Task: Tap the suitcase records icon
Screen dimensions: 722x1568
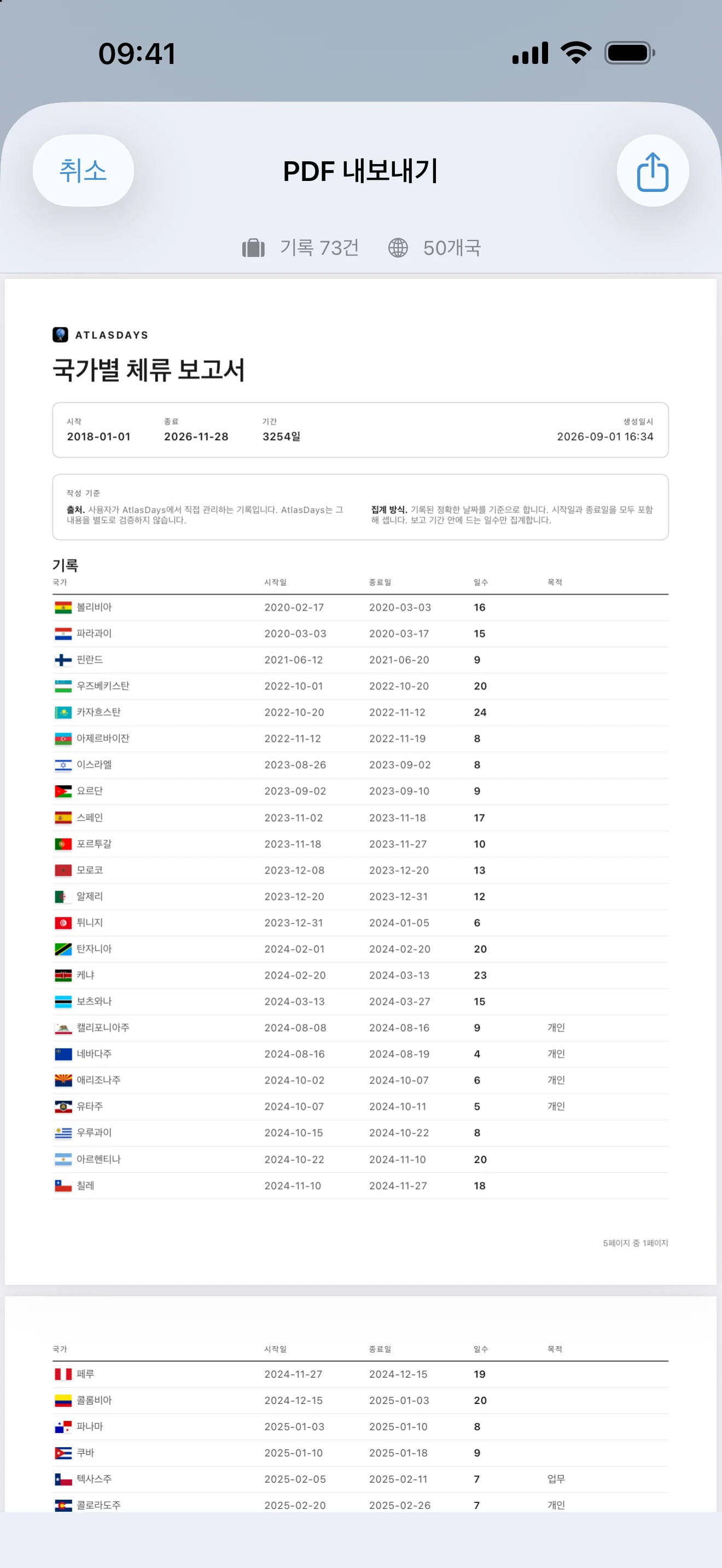Action: click(x=253, y=248)
